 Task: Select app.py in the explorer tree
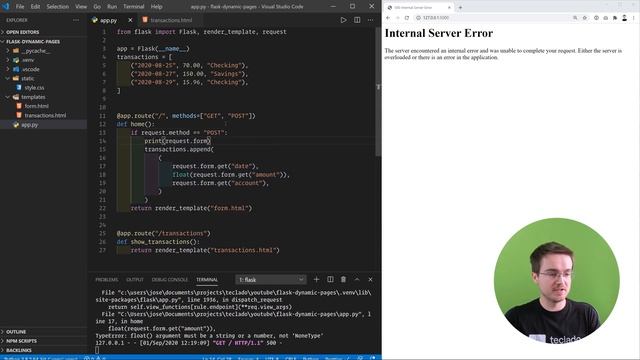(29, 125)
